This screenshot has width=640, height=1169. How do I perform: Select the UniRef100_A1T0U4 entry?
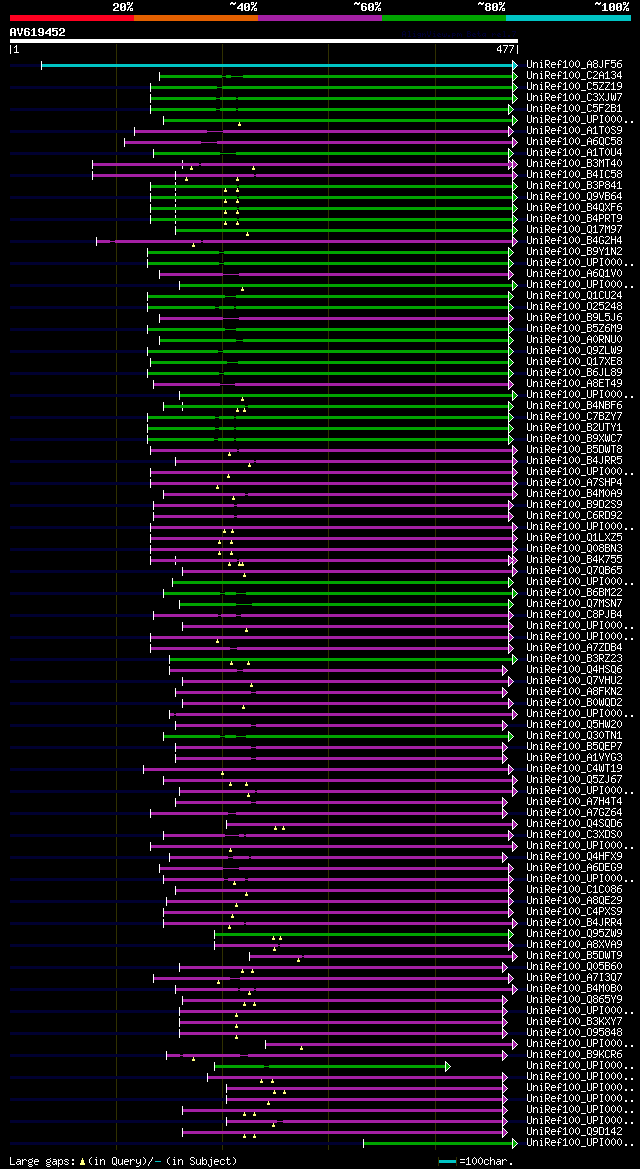pos(574,153)
